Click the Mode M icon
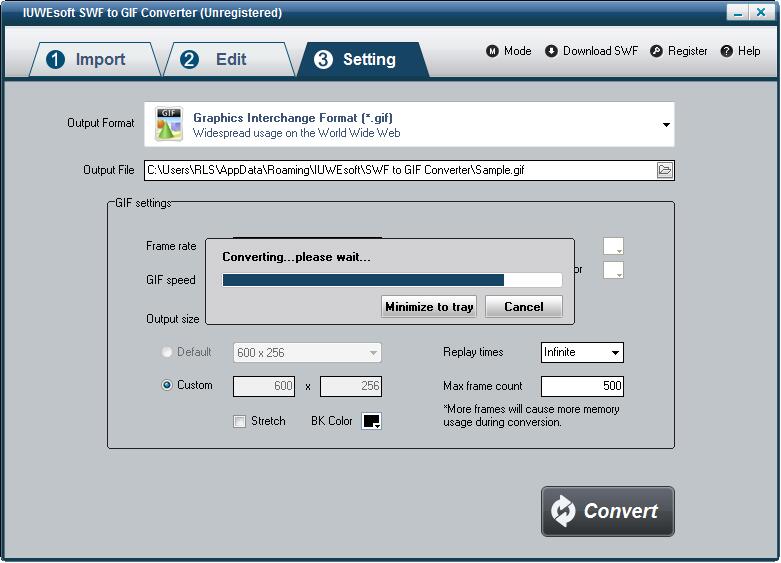This screenshot has height=563, width=781. (492, 51)
